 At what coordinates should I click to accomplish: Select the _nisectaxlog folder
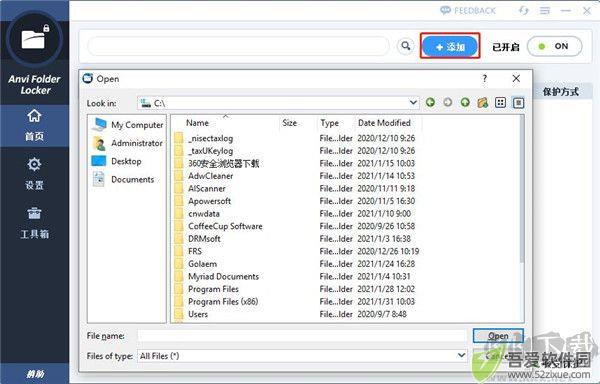coord(210,138)
